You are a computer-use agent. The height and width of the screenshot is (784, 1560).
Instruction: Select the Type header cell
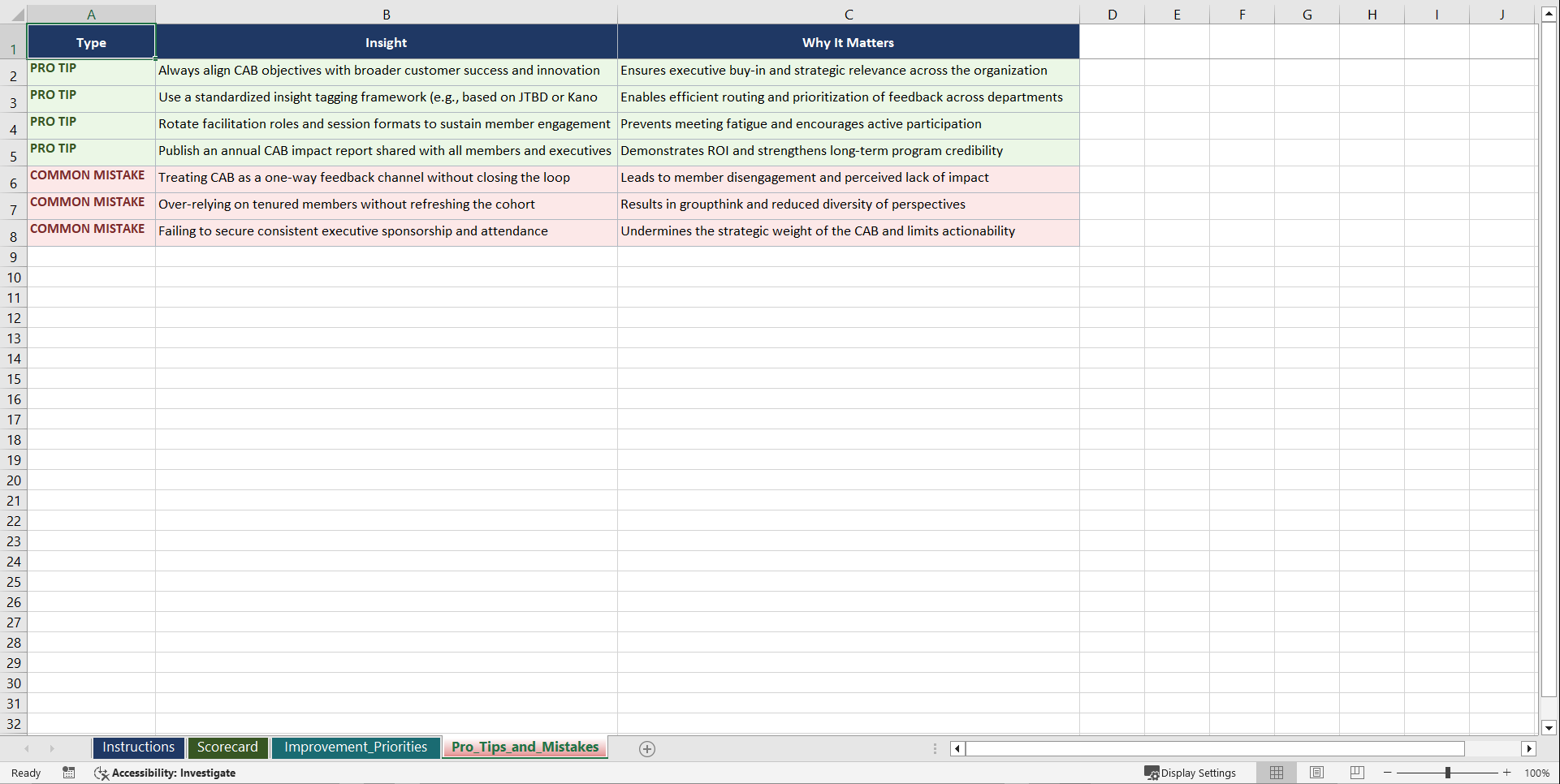pyautogui.click(x=91, y=42)
